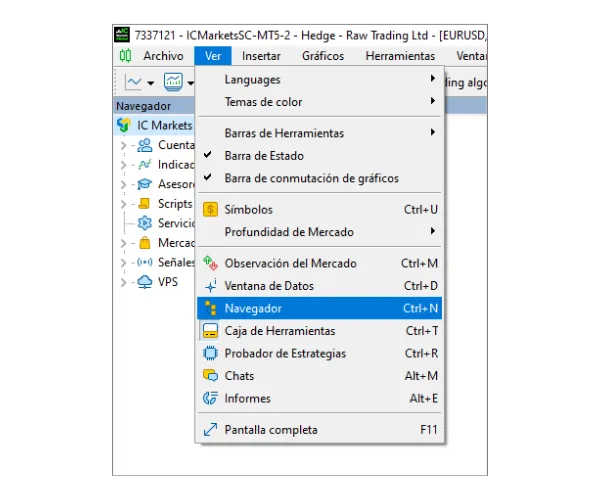Click the Navegador tree icon in menu
Screen dimensions: 600x500
210,308
